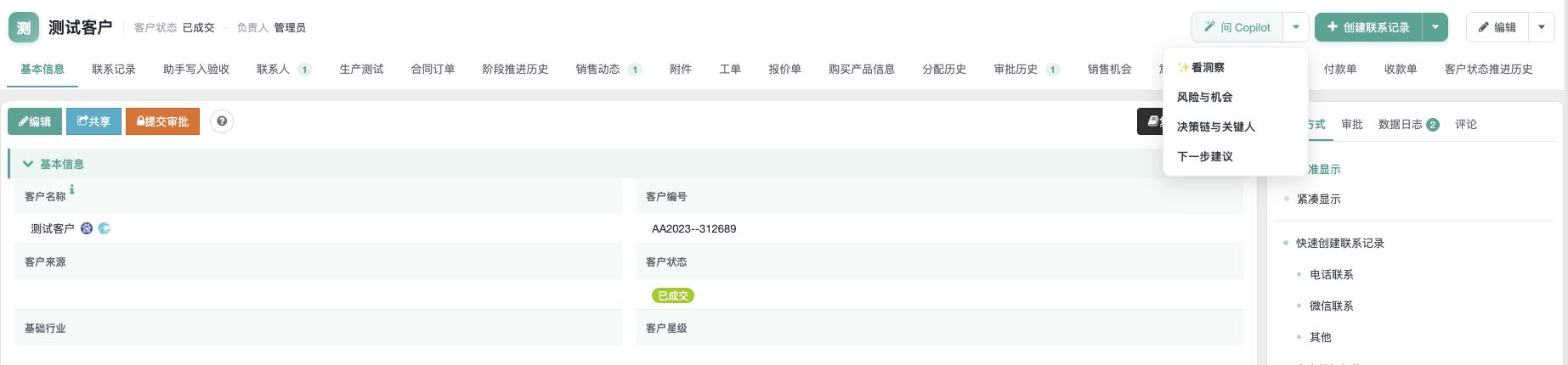1568x365 pixels.
Task: Go to the 购买产品信息 tab
Action: [862, 69]
